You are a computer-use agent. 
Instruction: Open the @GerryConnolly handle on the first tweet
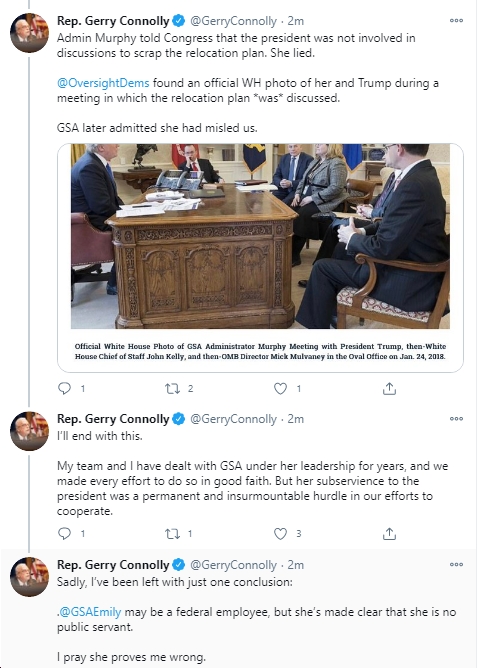[233, 21]
